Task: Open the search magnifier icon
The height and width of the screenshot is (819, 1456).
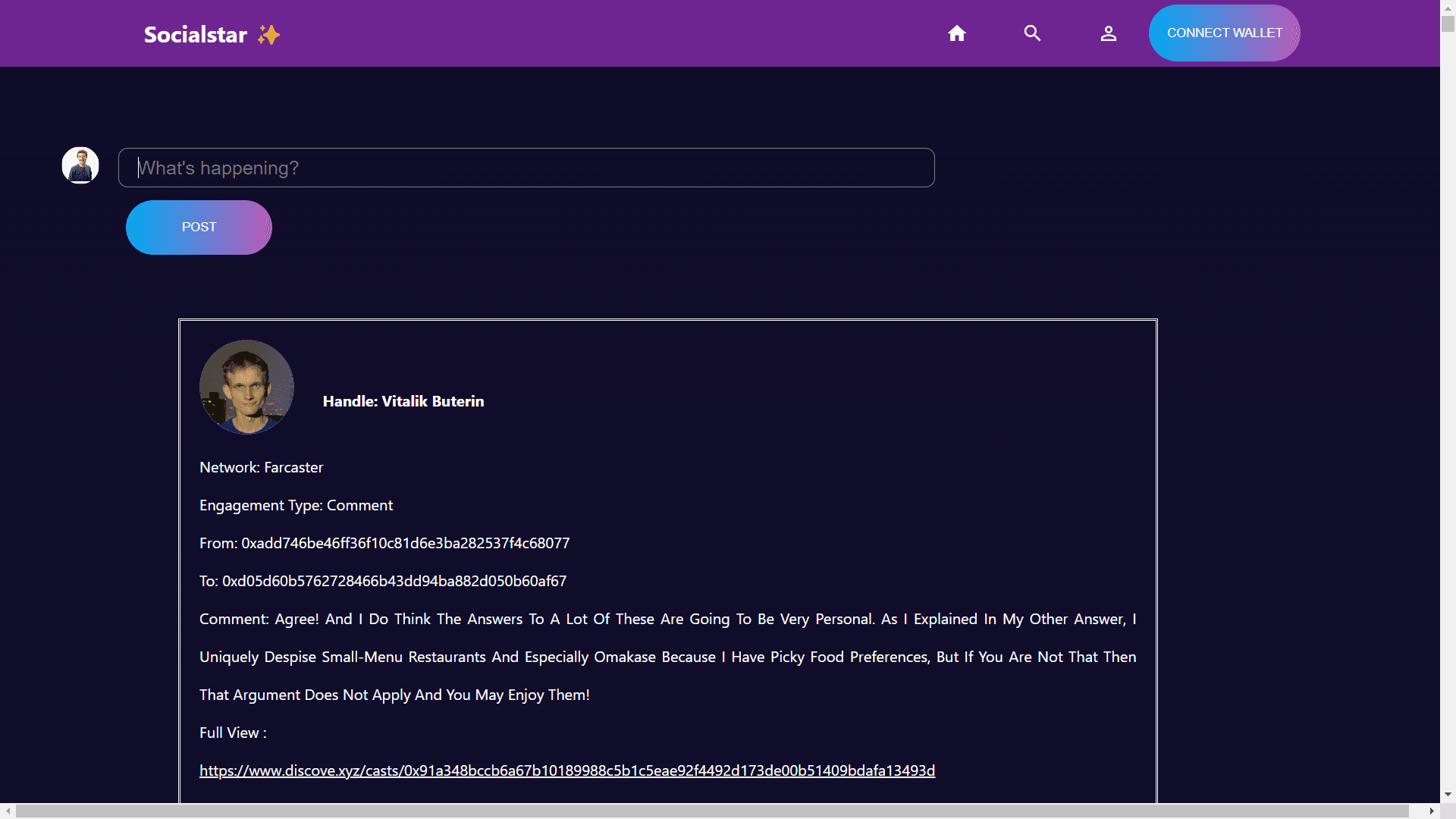Action: (1032, 33)
